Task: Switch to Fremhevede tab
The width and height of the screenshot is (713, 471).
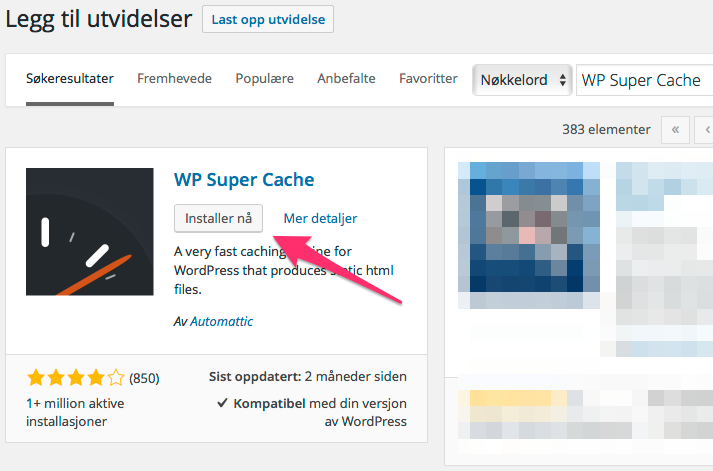Action: [x=175, y=79]
